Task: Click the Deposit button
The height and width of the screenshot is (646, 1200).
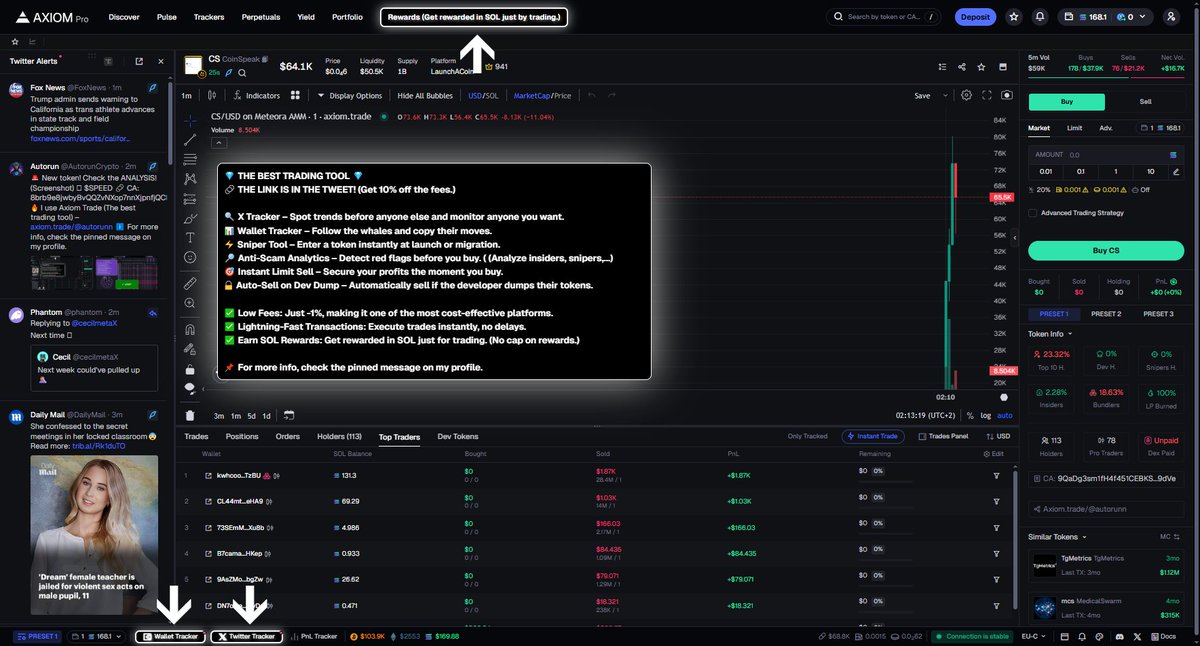Action: pyautogui.click(x=974, y=17)
